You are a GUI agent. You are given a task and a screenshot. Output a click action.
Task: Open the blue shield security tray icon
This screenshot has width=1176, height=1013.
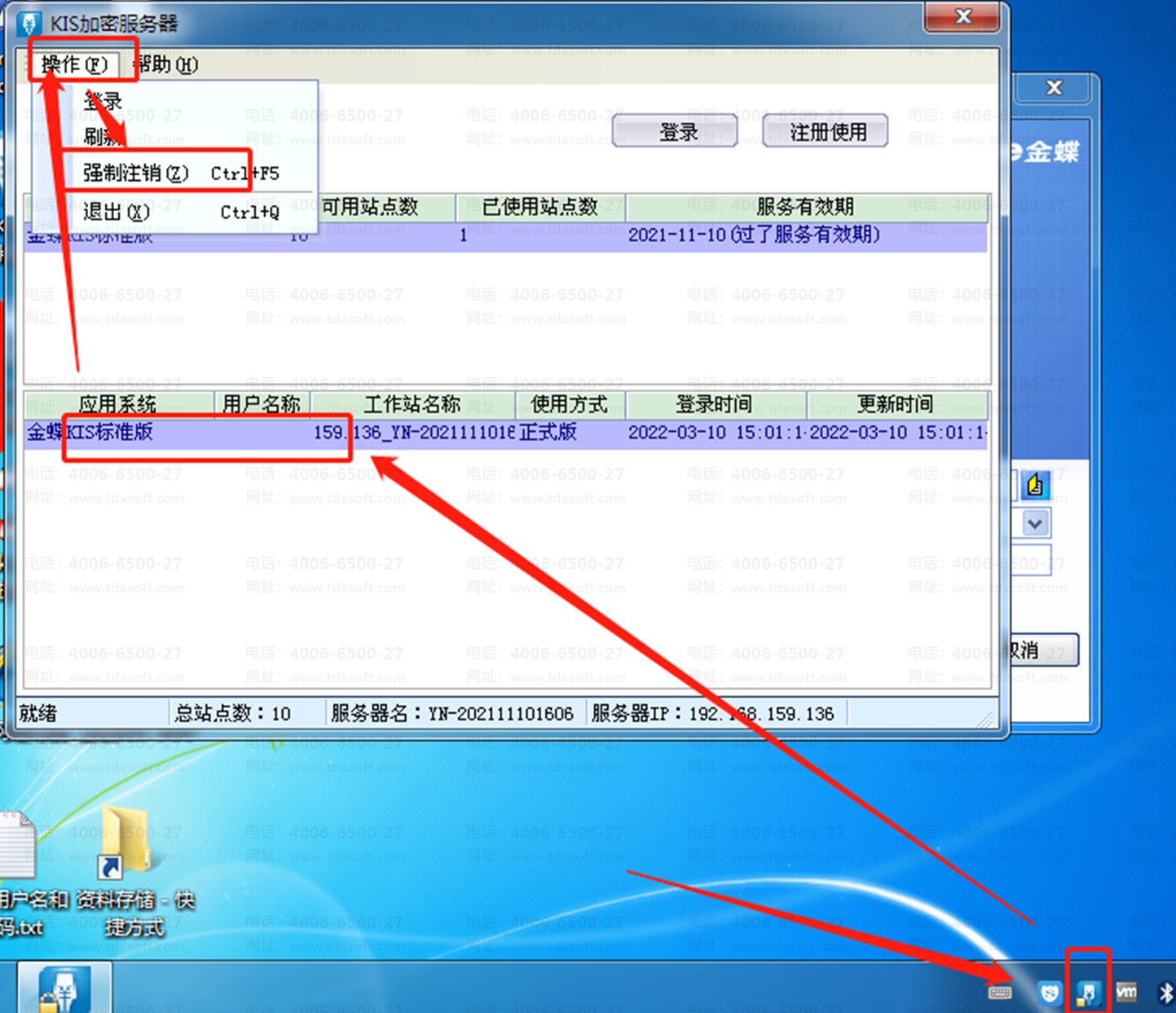pos(1050,992)
